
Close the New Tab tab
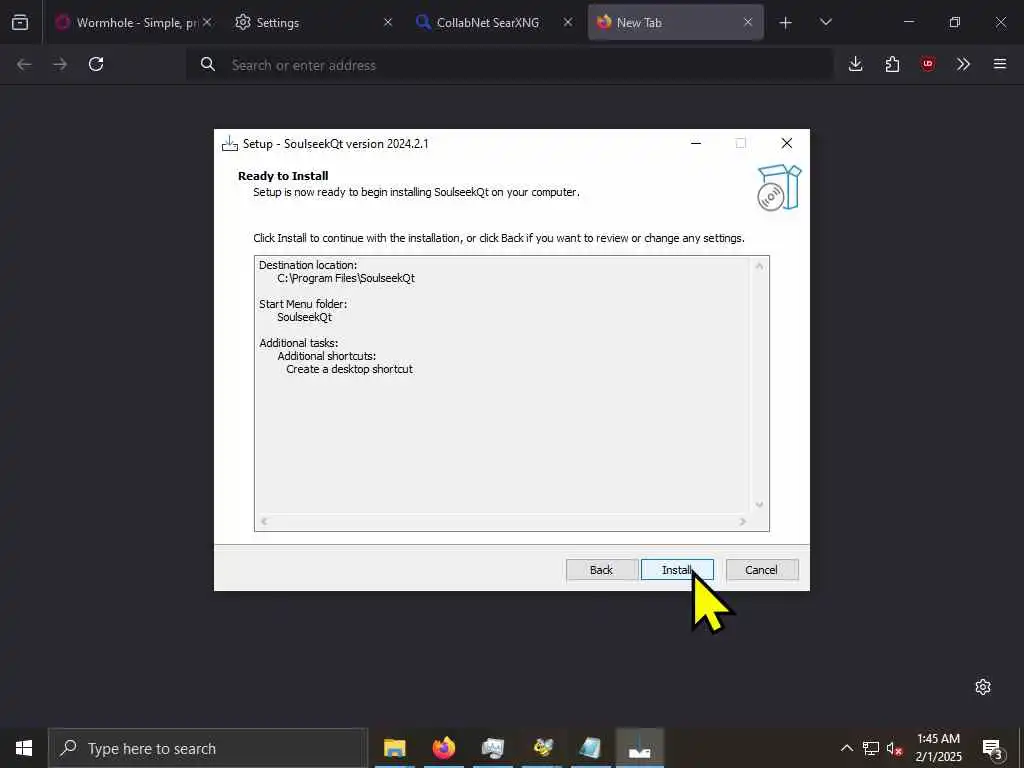(748, 22)
